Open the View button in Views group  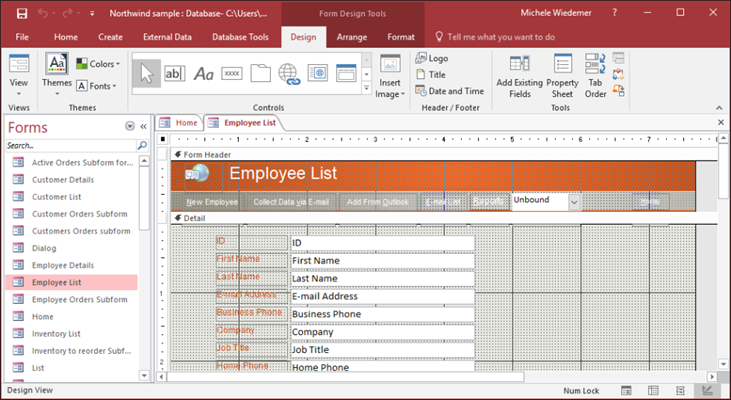(19, 75)
